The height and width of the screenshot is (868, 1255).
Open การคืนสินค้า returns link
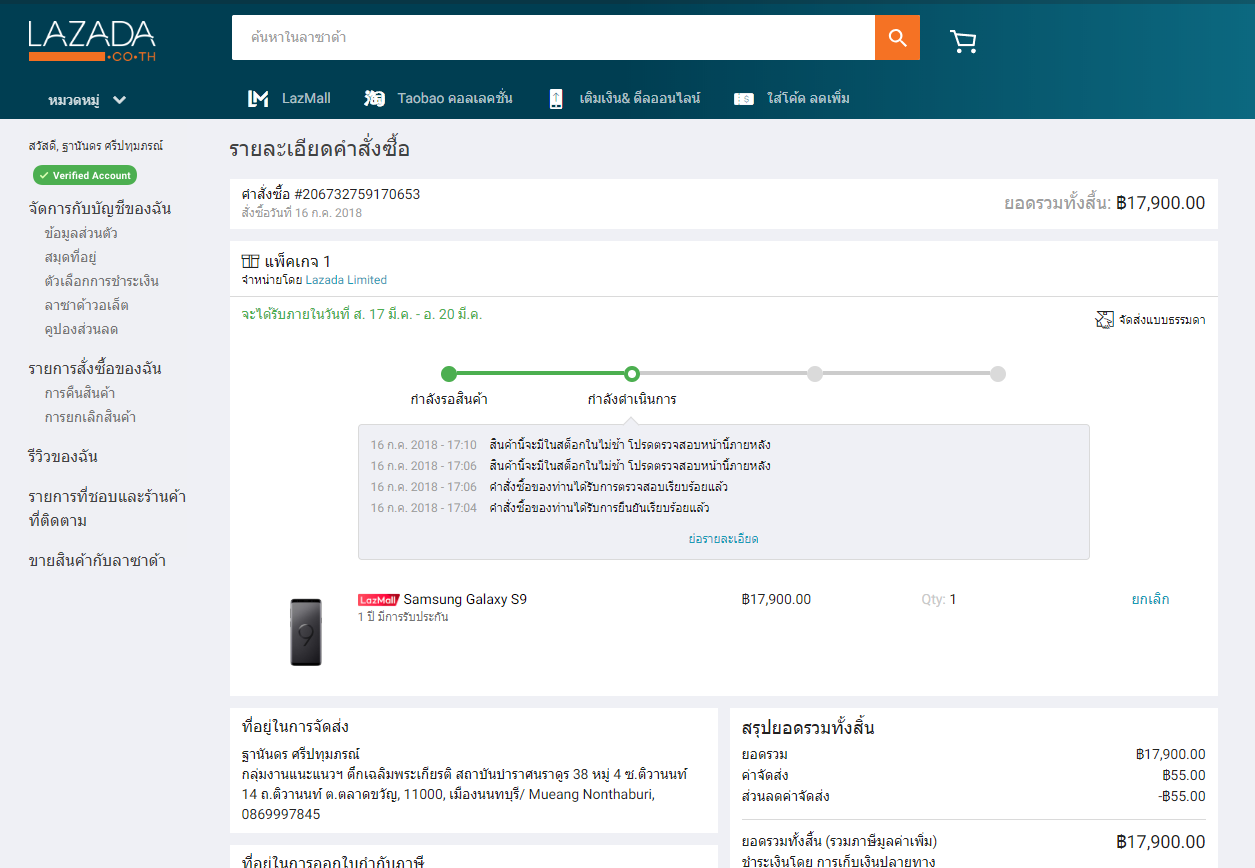coord(79,393)
